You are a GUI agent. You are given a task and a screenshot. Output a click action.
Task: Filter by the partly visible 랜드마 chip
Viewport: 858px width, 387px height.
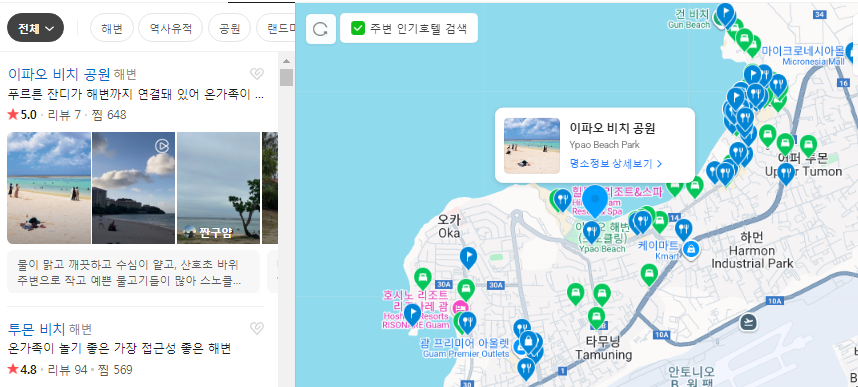point(276,28)
